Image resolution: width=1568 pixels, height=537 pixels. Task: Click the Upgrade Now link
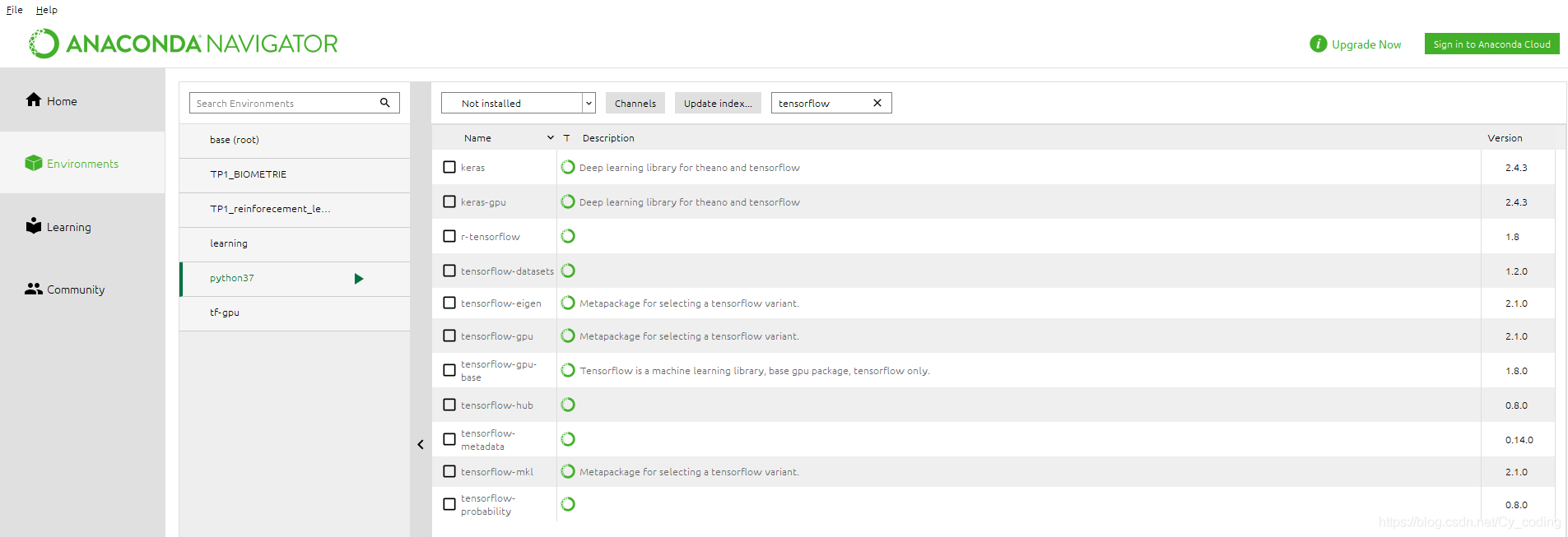pos(1366,44)
